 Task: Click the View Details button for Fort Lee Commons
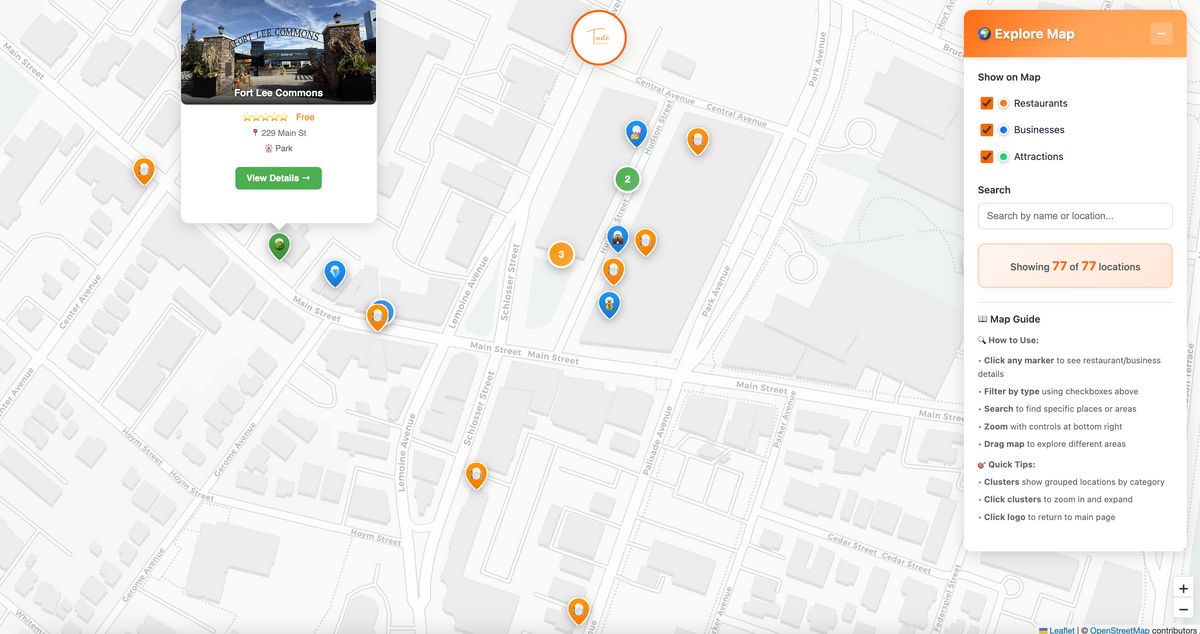(x=278, y=177)
